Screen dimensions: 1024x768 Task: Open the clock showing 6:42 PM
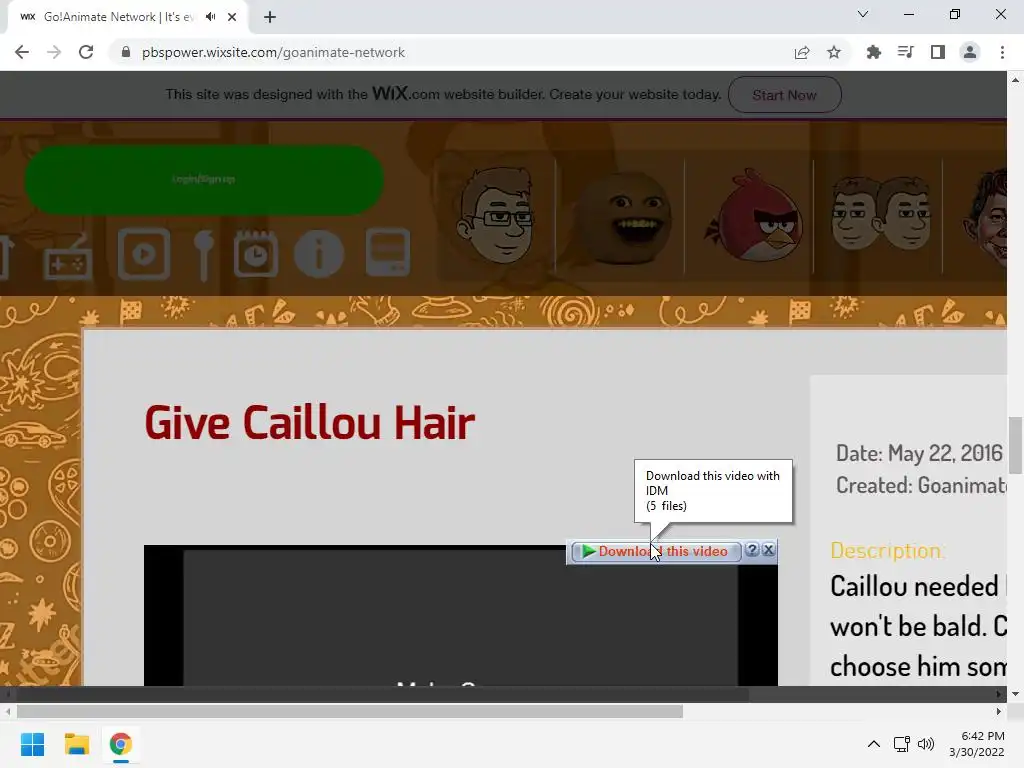[x=976, y=744]
